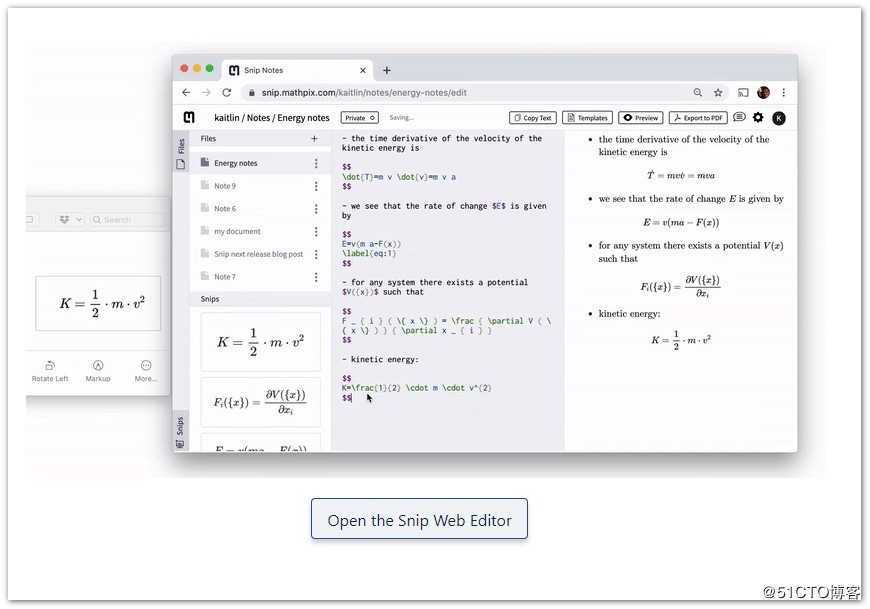Screen dimensions: 870x609
Task: Open options for Snip next release blog post
Action: [316, 254]
